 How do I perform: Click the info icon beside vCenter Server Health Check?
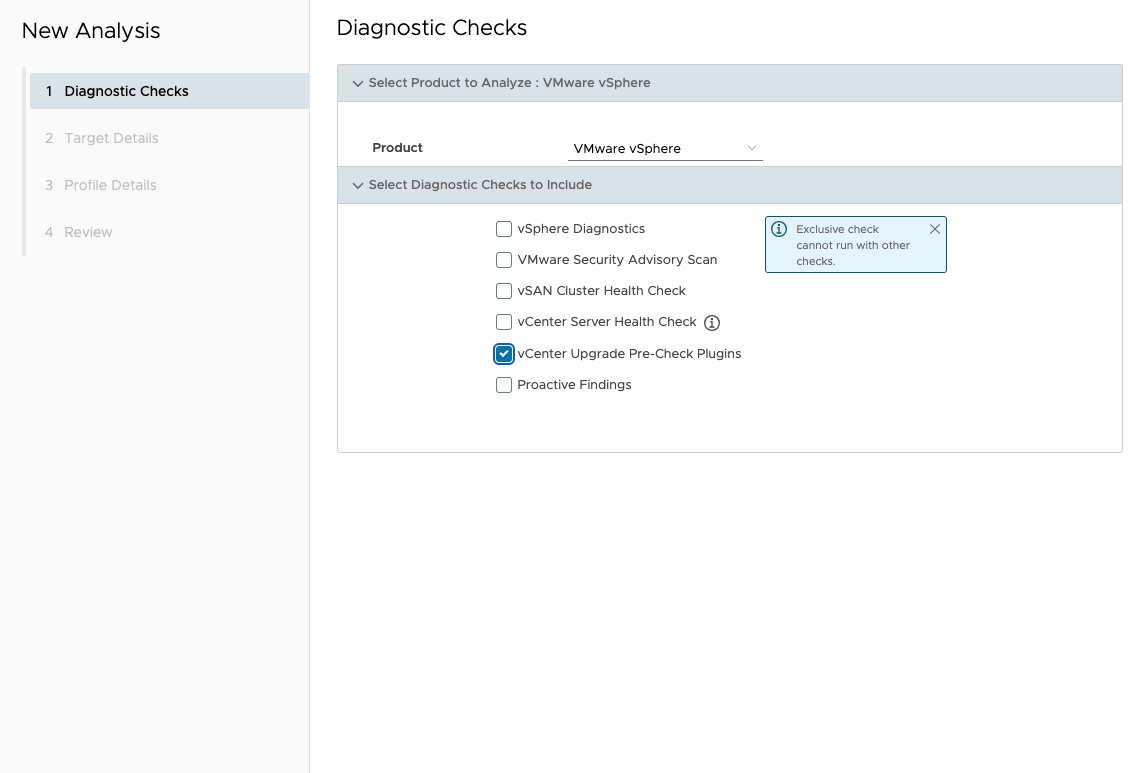[711, 322]
